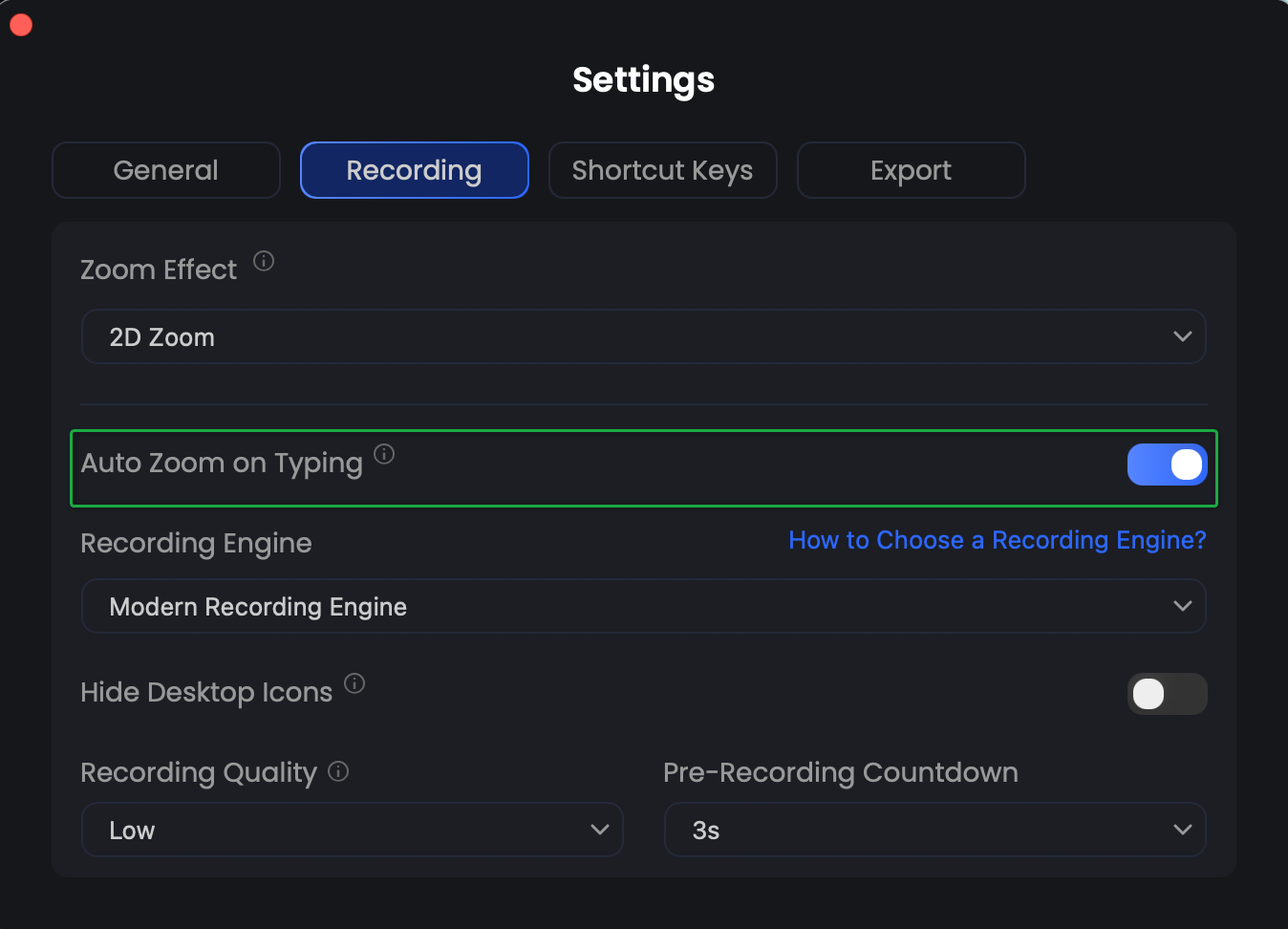
Task: Click the Auto Zoom on Typing info icon
Action: [x=384, y=454]
